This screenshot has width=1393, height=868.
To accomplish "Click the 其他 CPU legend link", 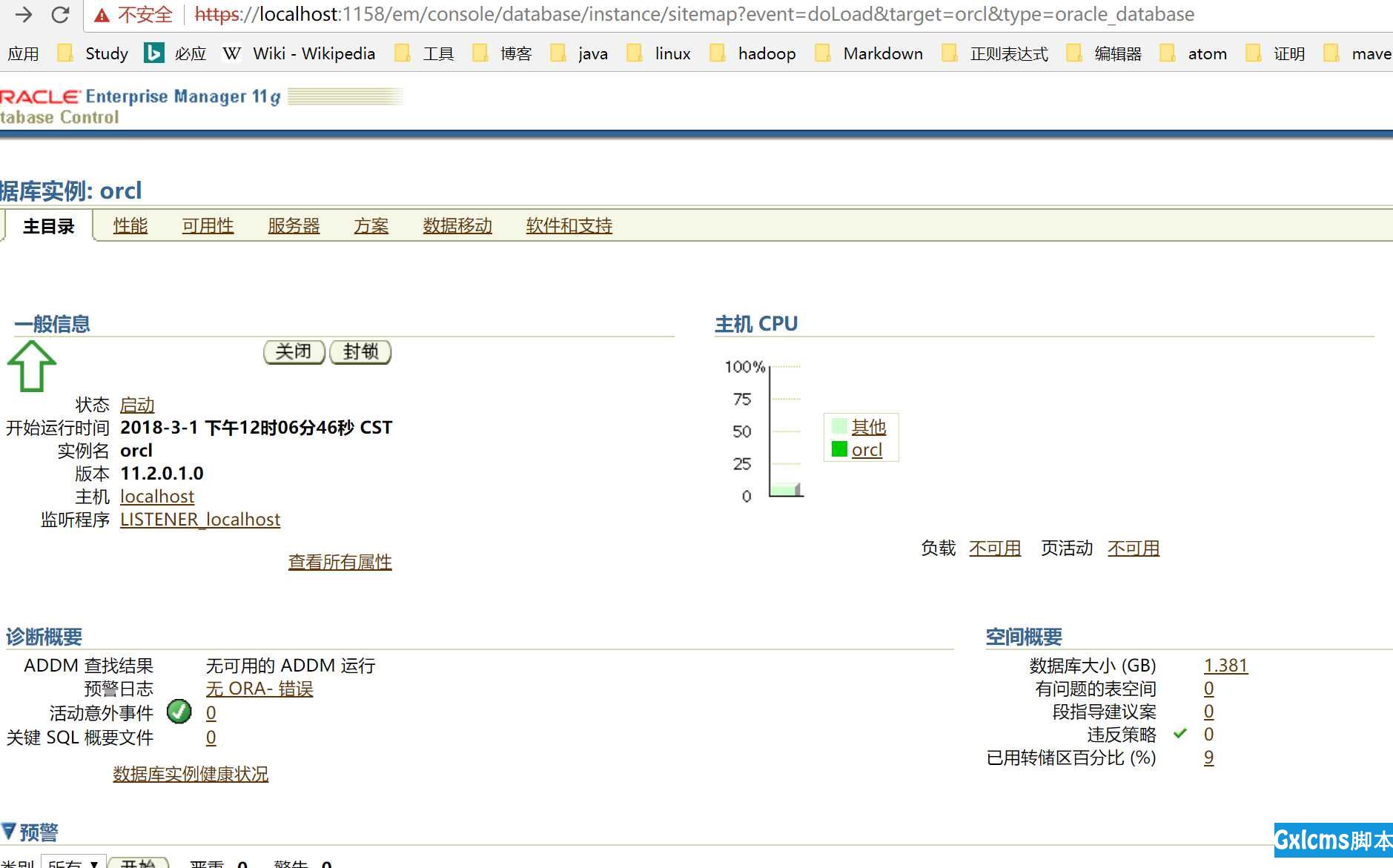I will click(869, 427).
